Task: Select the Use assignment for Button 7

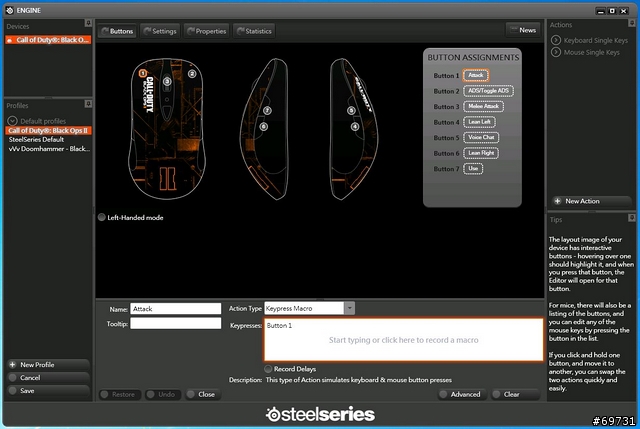Action: tap(473, 168)
